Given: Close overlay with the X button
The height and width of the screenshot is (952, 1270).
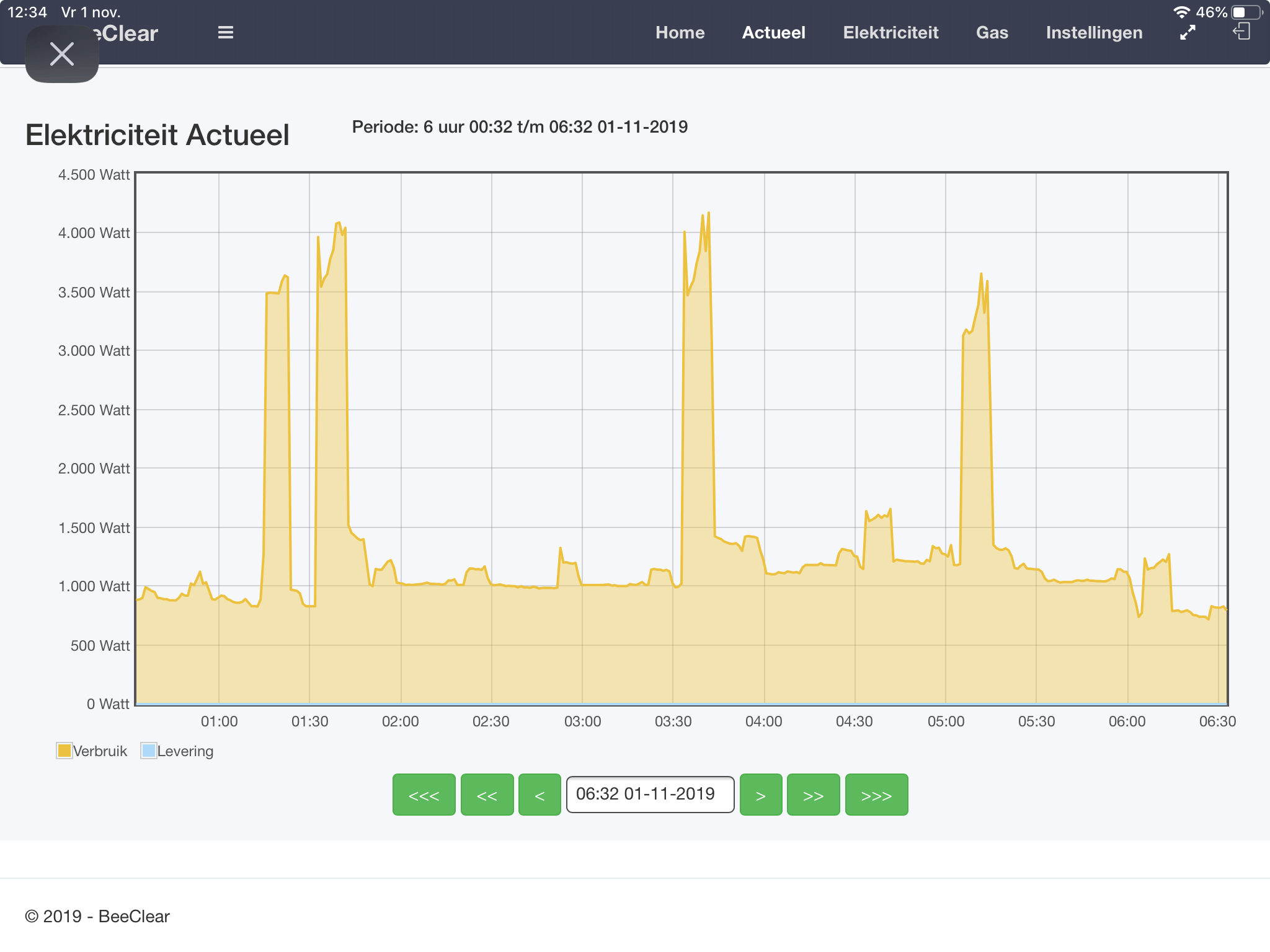Looking at the screenshot, I should click(62, 54).
